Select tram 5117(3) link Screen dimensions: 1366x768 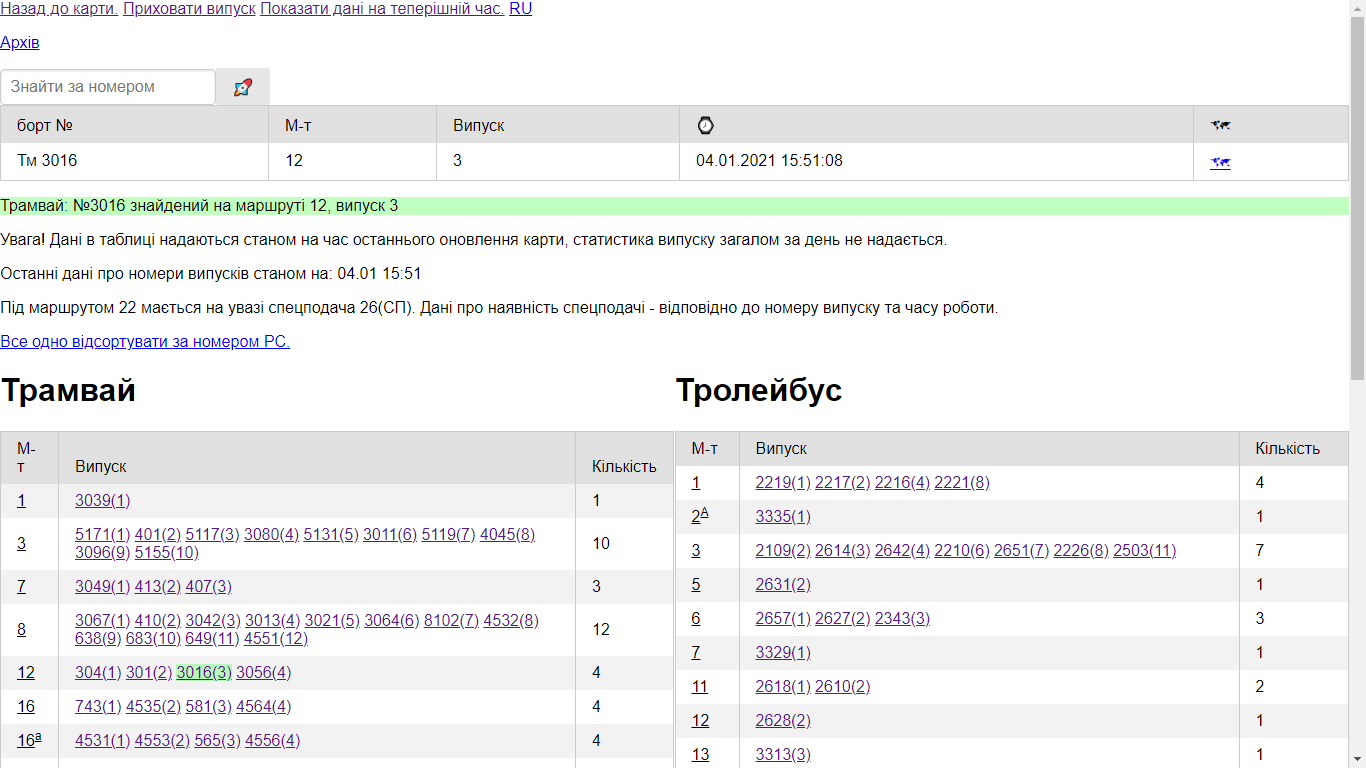[212, 535]
